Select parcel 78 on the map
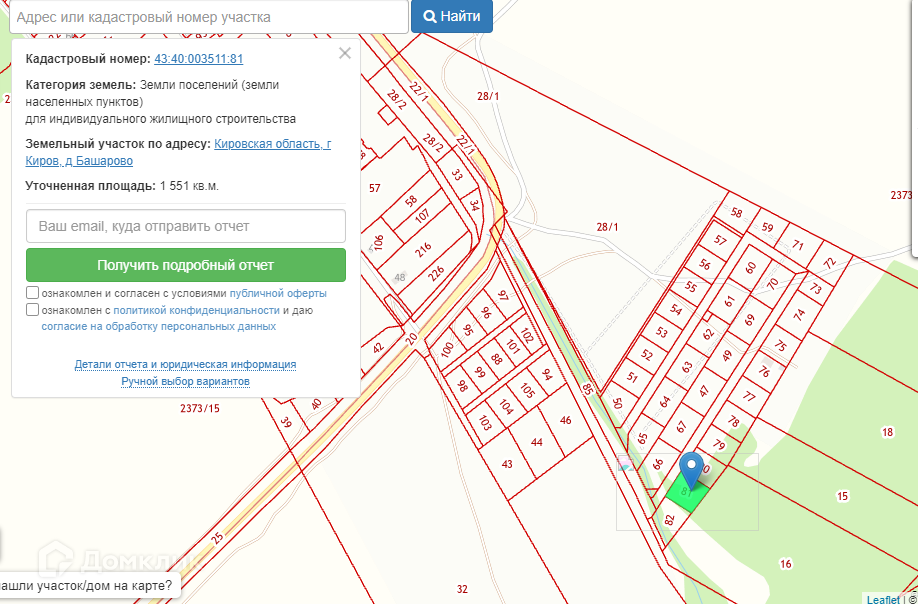Viewport: 918px width, 604px height. tap(734, 421)
